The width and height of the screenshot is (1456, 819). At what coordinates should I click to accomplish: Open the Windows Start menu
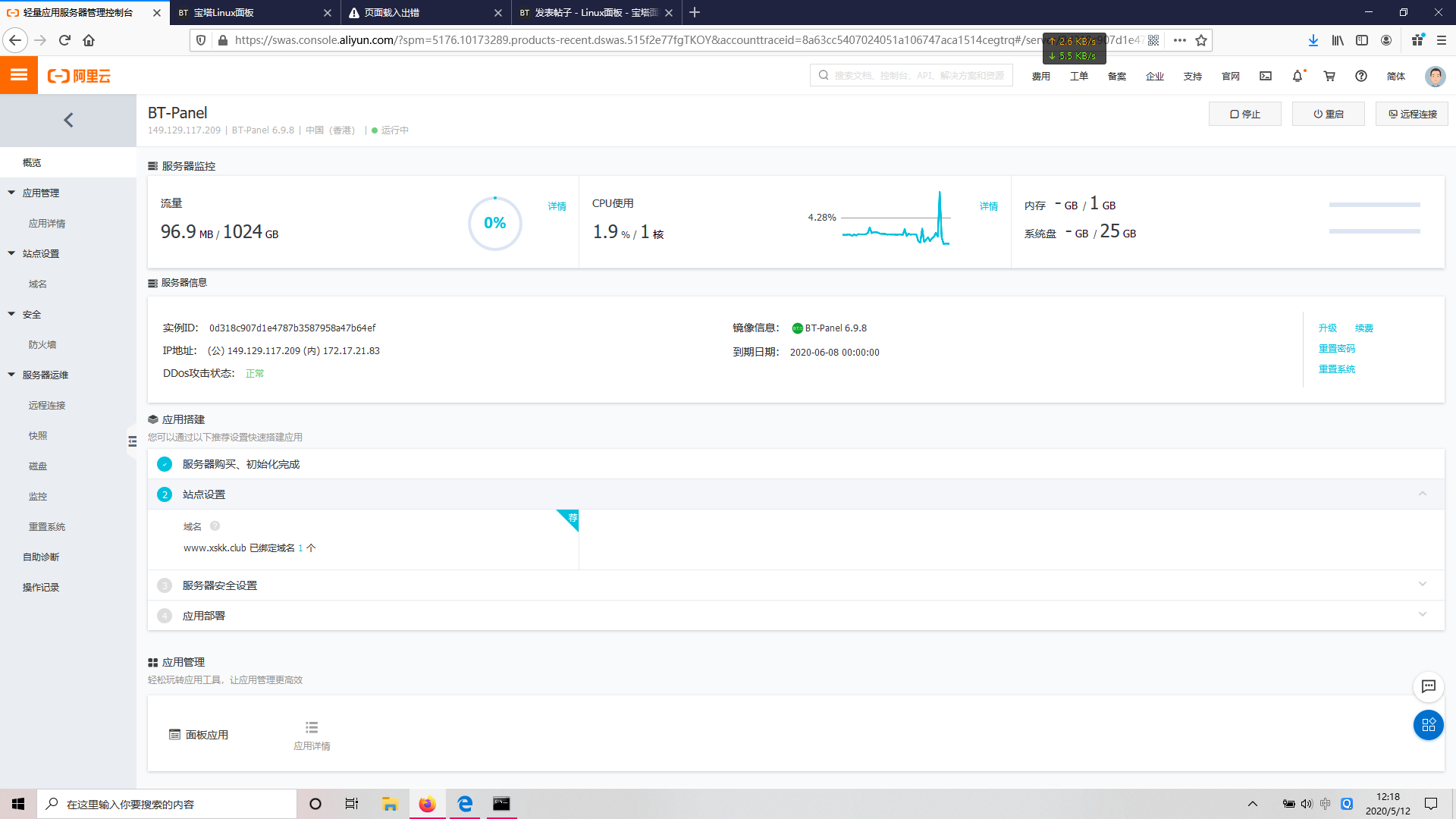[18, 804]
